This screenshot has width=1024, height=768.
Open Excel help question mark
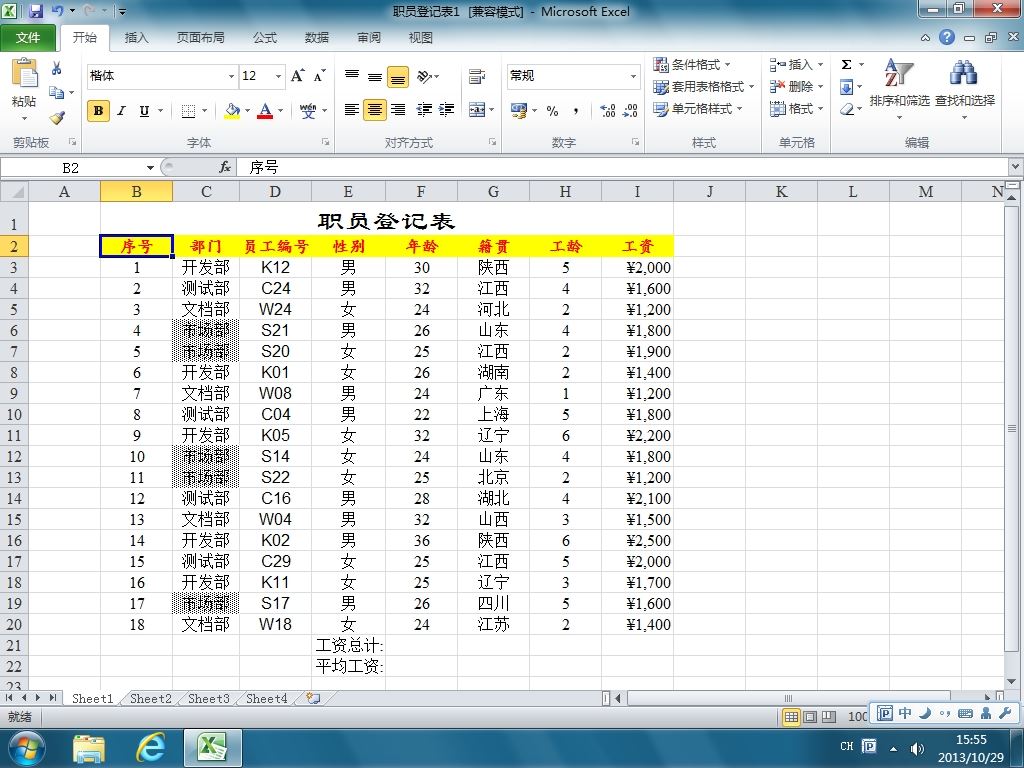[947, 37]
